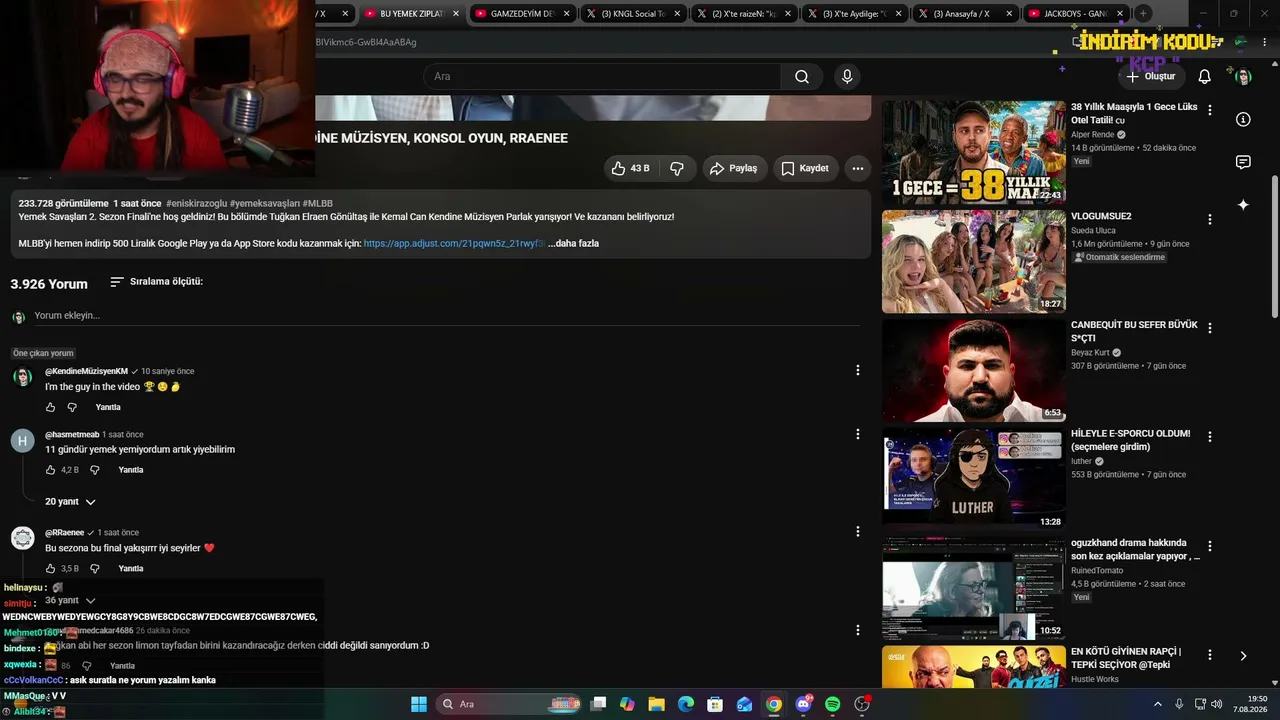The width and height of the screenshot is (1280, 720).
Task: Open options for 'oguzkhand drama hakkında' video
Action: 1210,546
